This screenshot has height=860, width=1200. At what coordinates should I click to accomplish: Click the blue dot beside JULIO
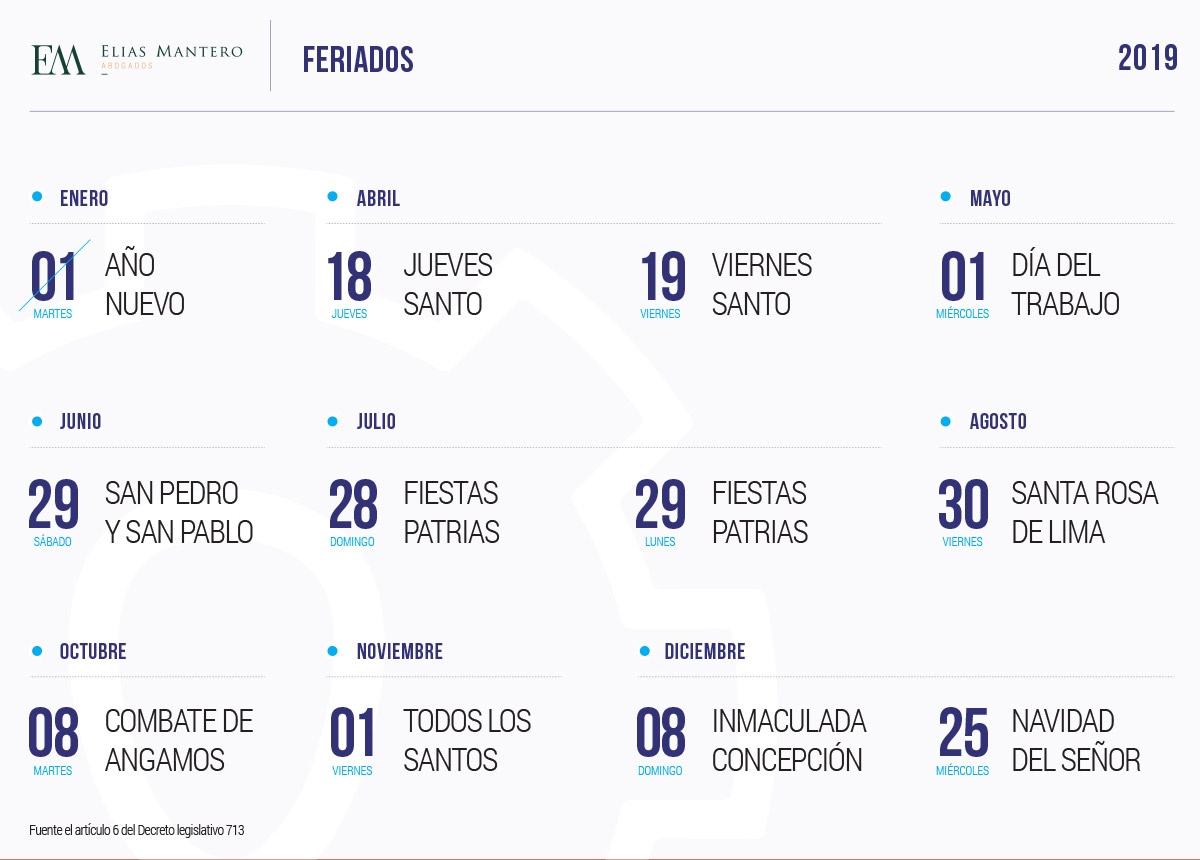(333, 421)
